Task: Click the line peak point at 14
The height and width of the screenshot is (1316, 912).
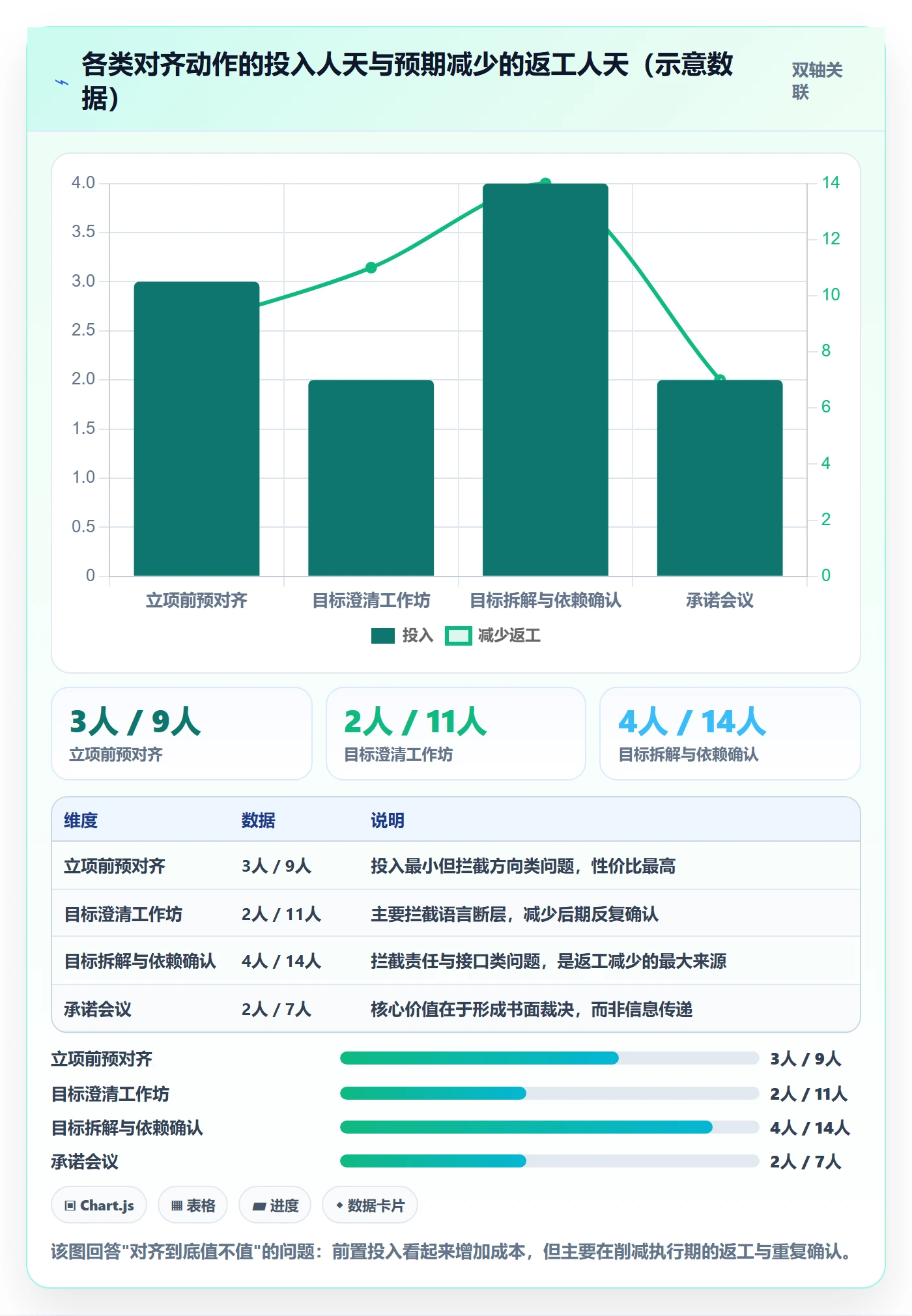Action: (x=546, y=183)
